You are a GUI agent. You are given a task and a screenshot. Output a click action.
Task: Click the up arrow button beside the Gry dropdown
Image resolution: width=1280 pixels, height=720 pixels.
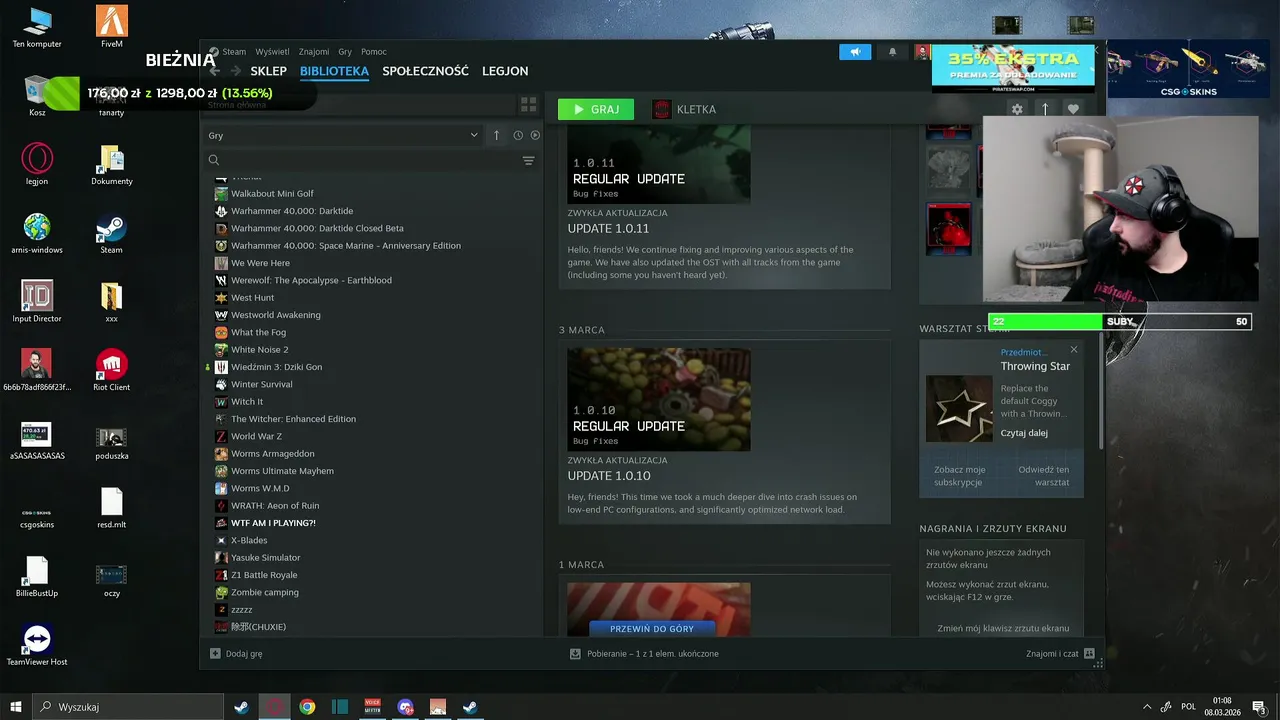point(496,135)
